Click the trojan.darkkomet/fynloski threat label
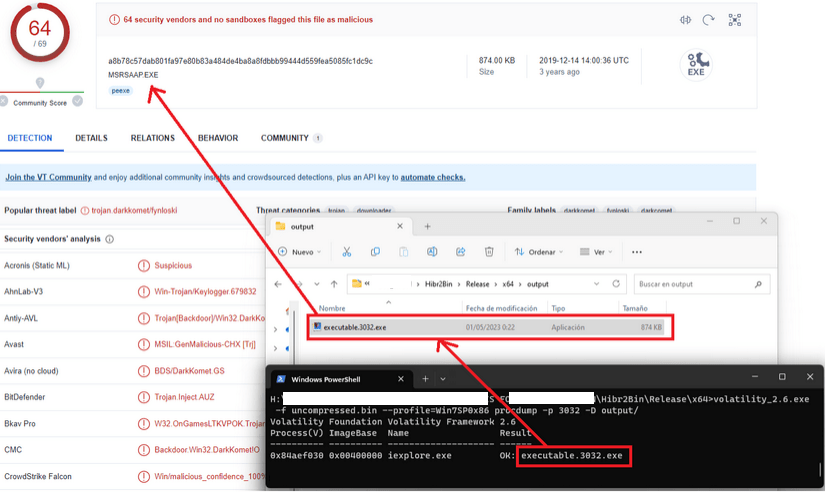828x492 pixels. [x=134, y=210]
